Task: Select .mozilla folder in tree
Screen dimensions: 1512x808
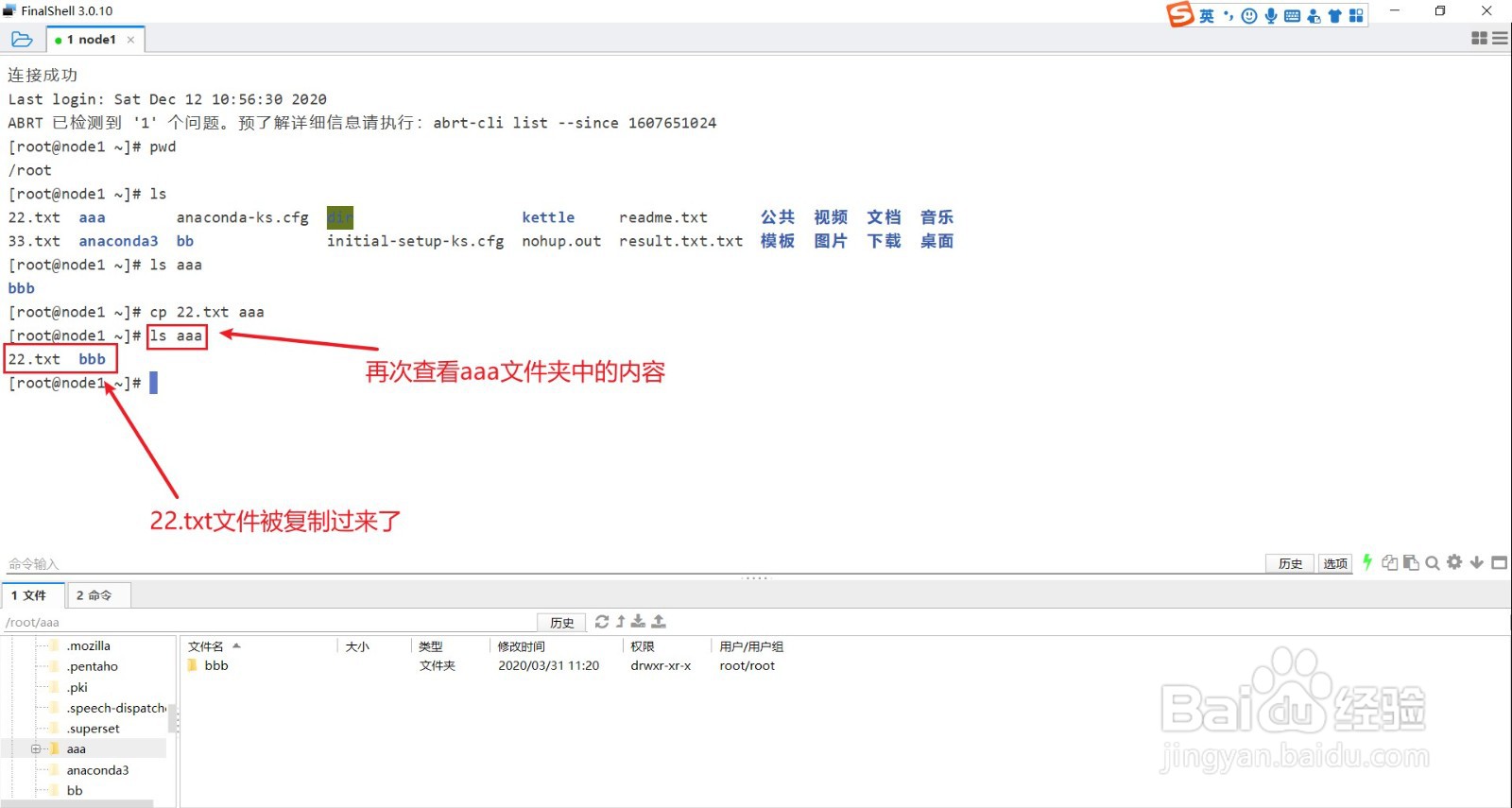Action: coord(88,646)
